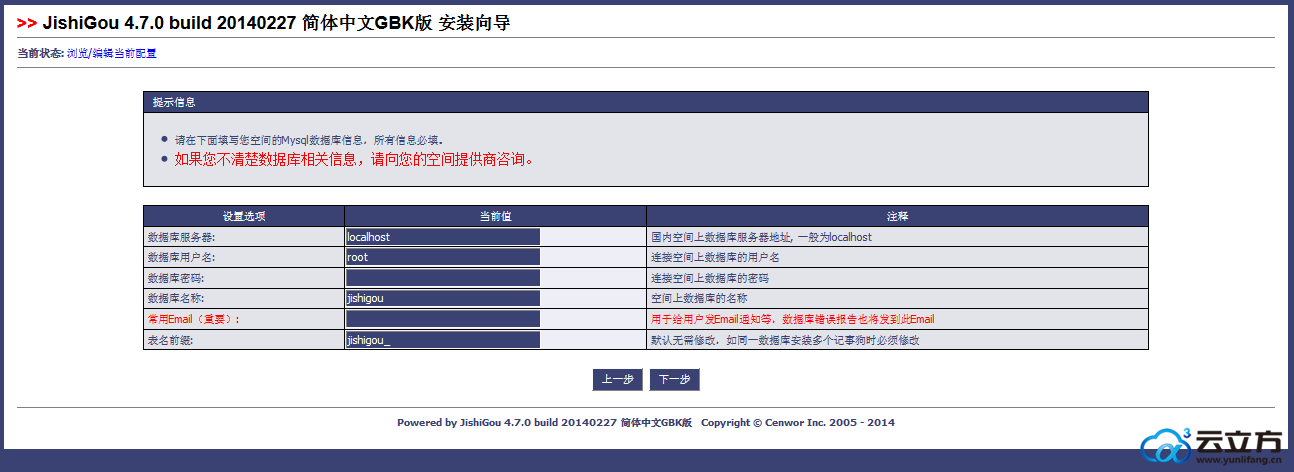Click the empty 常用Email input field
The height and width of the screenshot is (472, 1294).
point(443,319)
